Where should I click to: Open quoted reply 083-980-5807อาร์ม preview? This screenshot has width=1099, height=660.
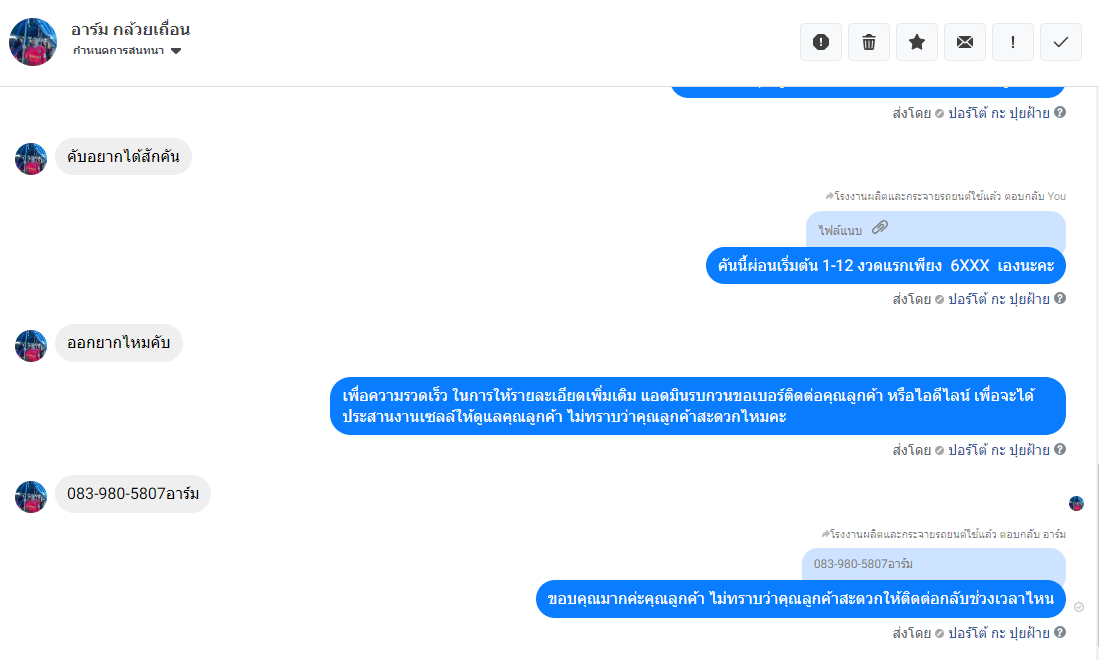934,564
